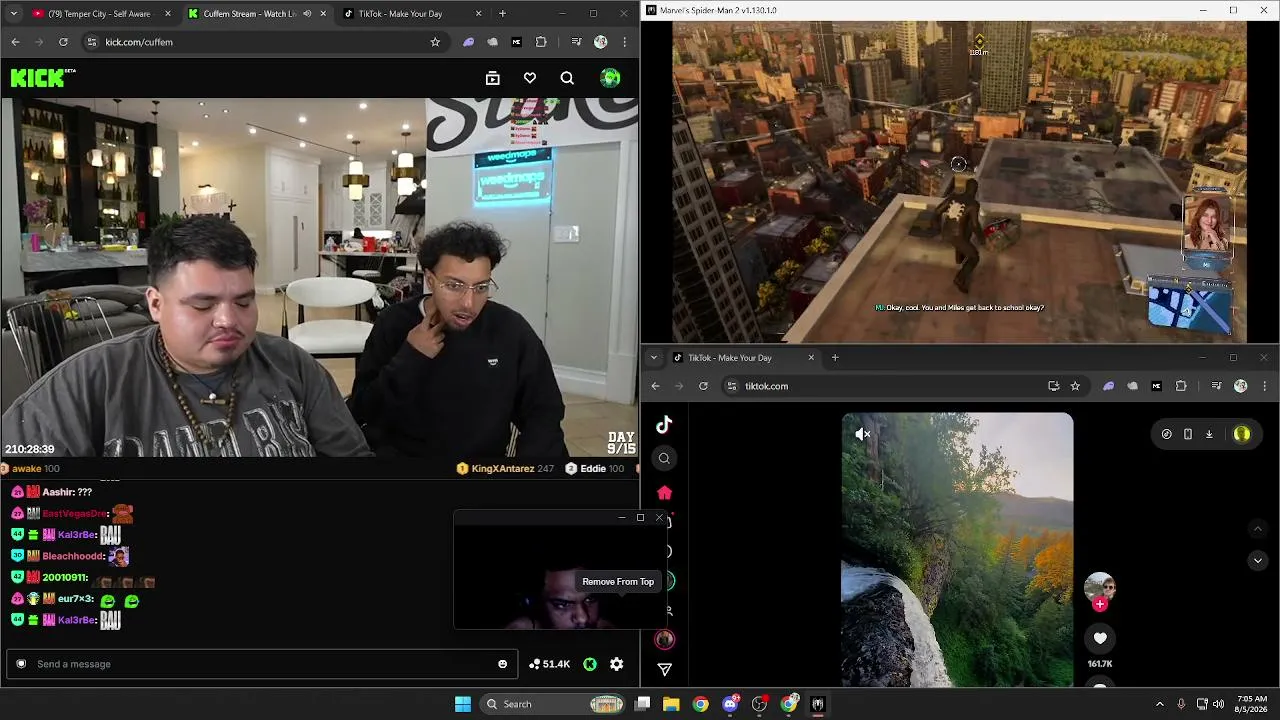Viewport: 1280px width, 720px height.
Task: Open Kick chat settings gear
Action: pos(617,664)
